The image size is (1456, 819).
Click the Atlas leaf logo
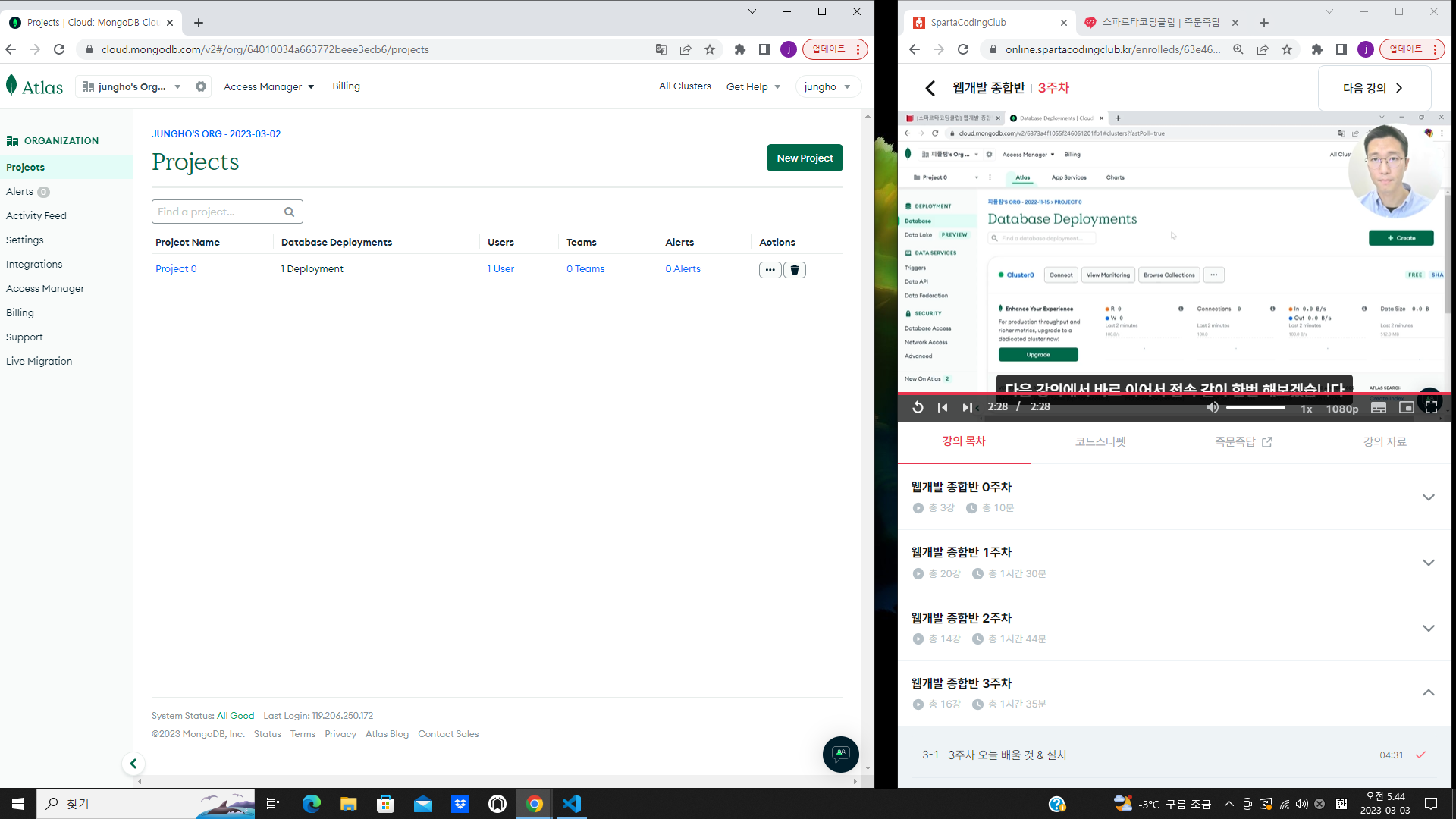[x=11, y=86]
